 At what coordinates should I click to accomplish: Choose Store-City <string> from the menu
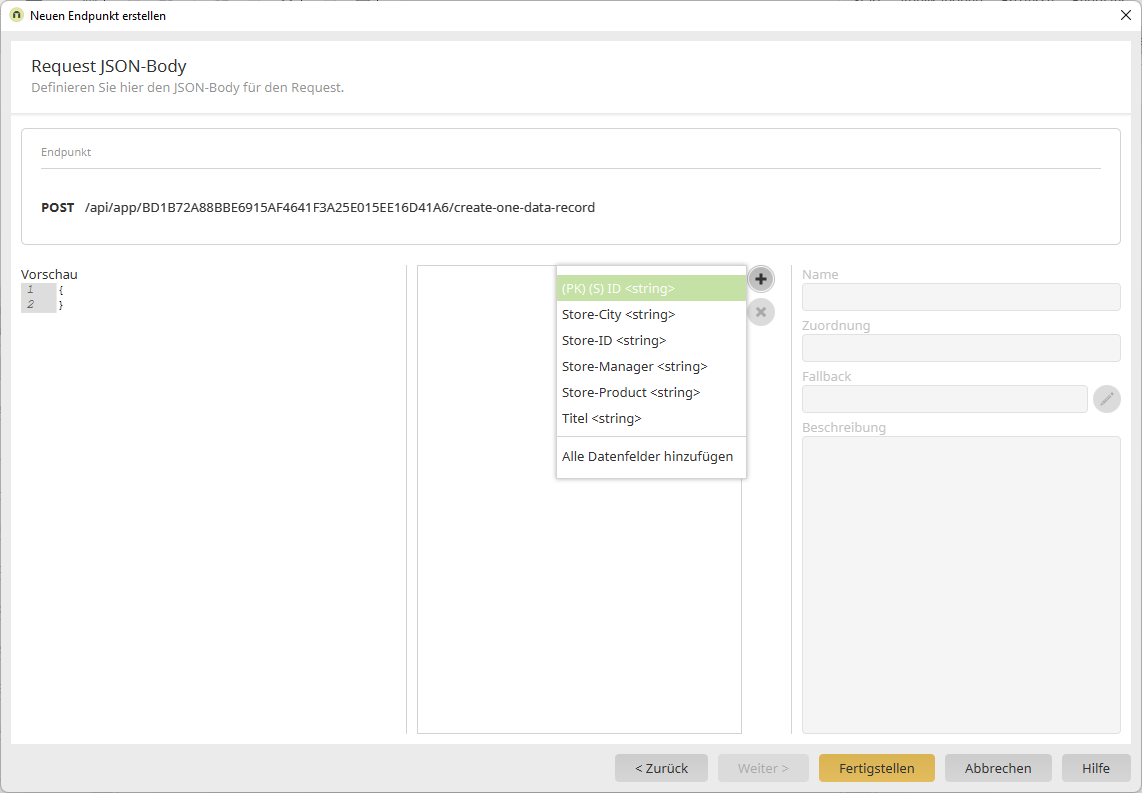pos(651,315)
